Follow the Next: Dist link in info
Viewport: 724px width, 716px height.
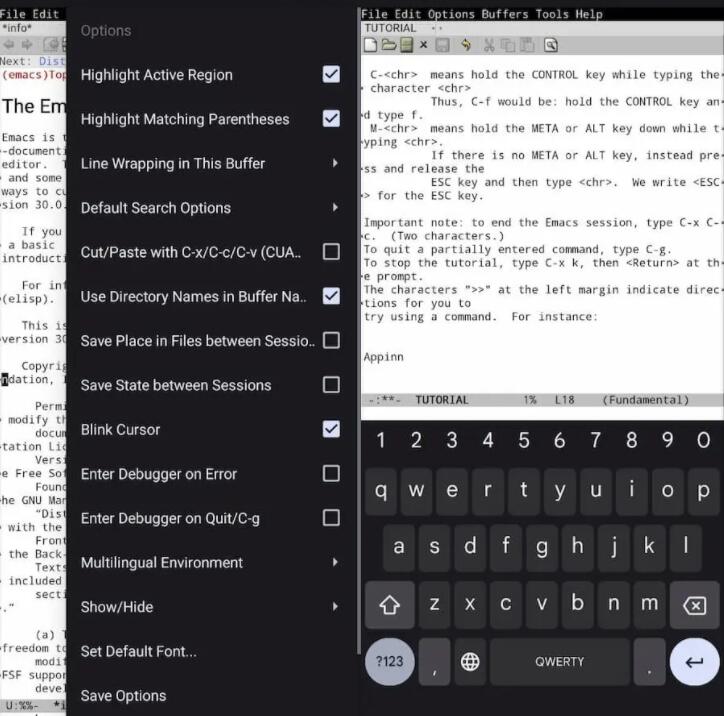click(52, 61)
